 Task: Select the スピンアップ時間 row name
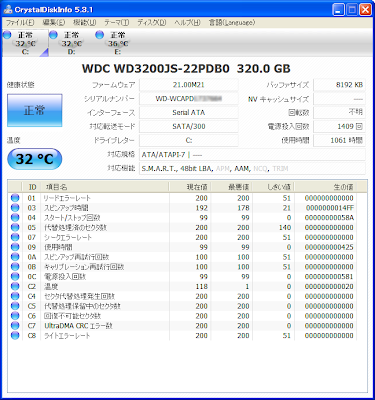(66, 208)
